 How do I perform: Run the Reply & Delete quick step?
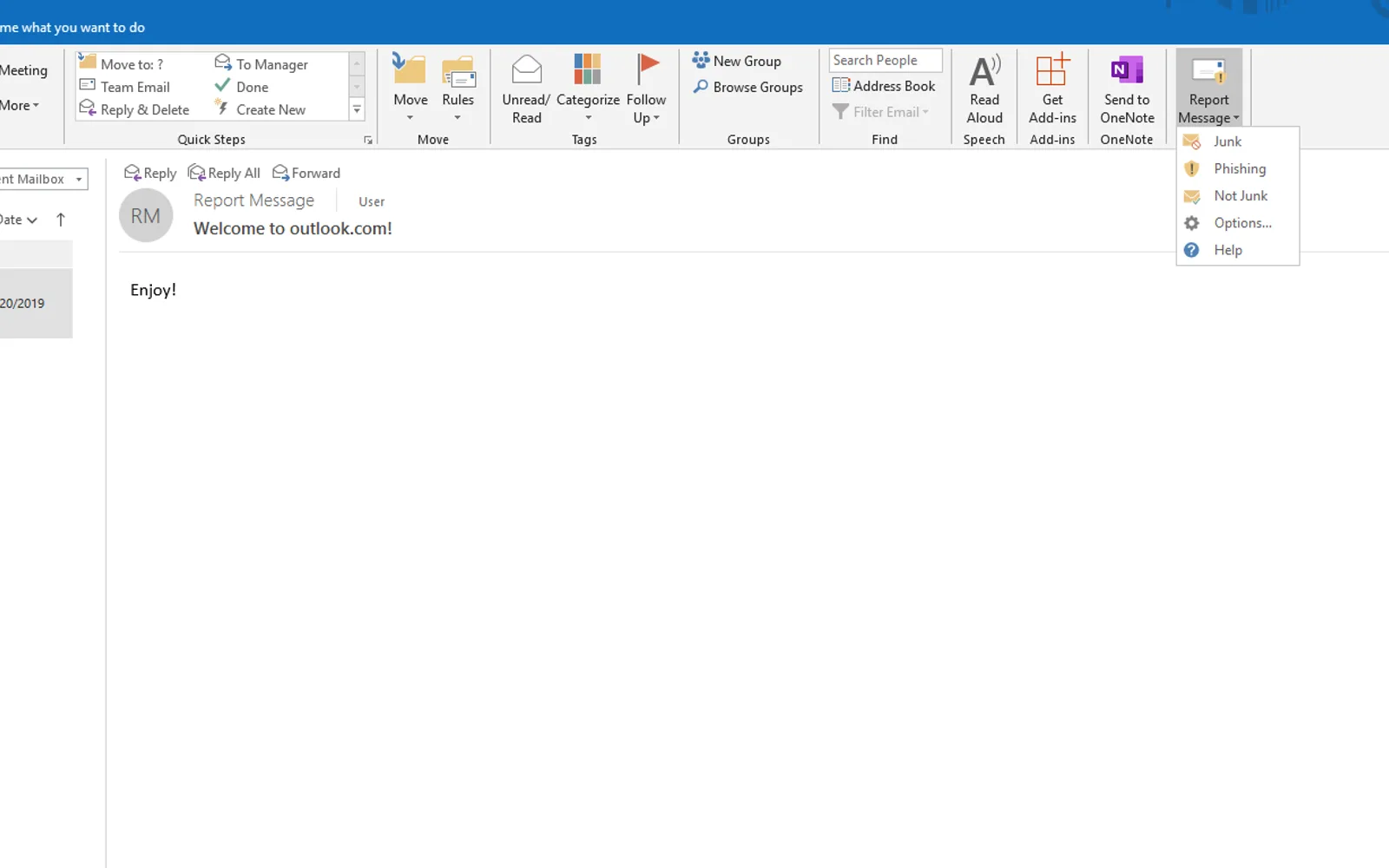tap(135, 109)
